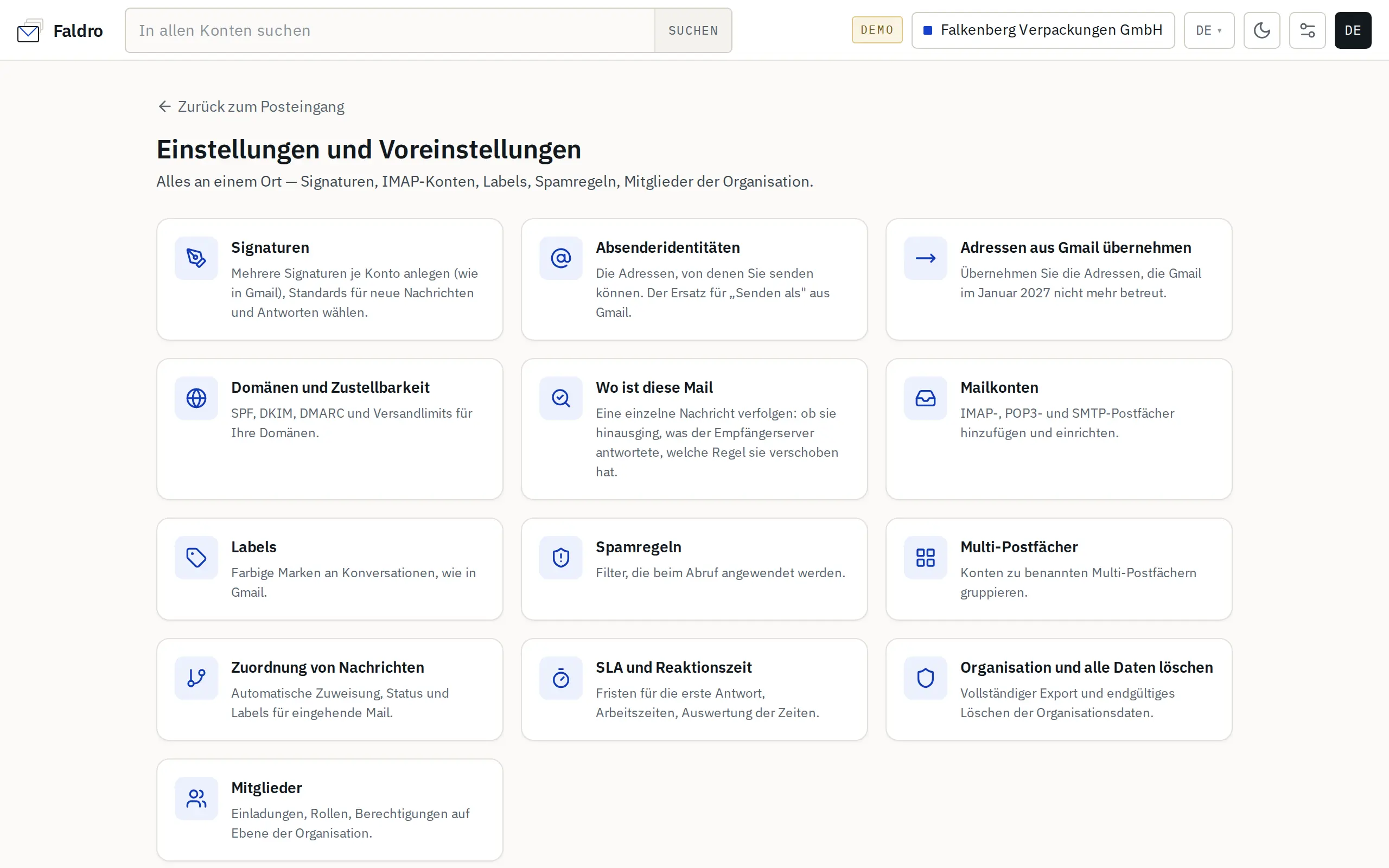Click the Signaturen pen icon

pyautogui.click(x=196, y=258)
